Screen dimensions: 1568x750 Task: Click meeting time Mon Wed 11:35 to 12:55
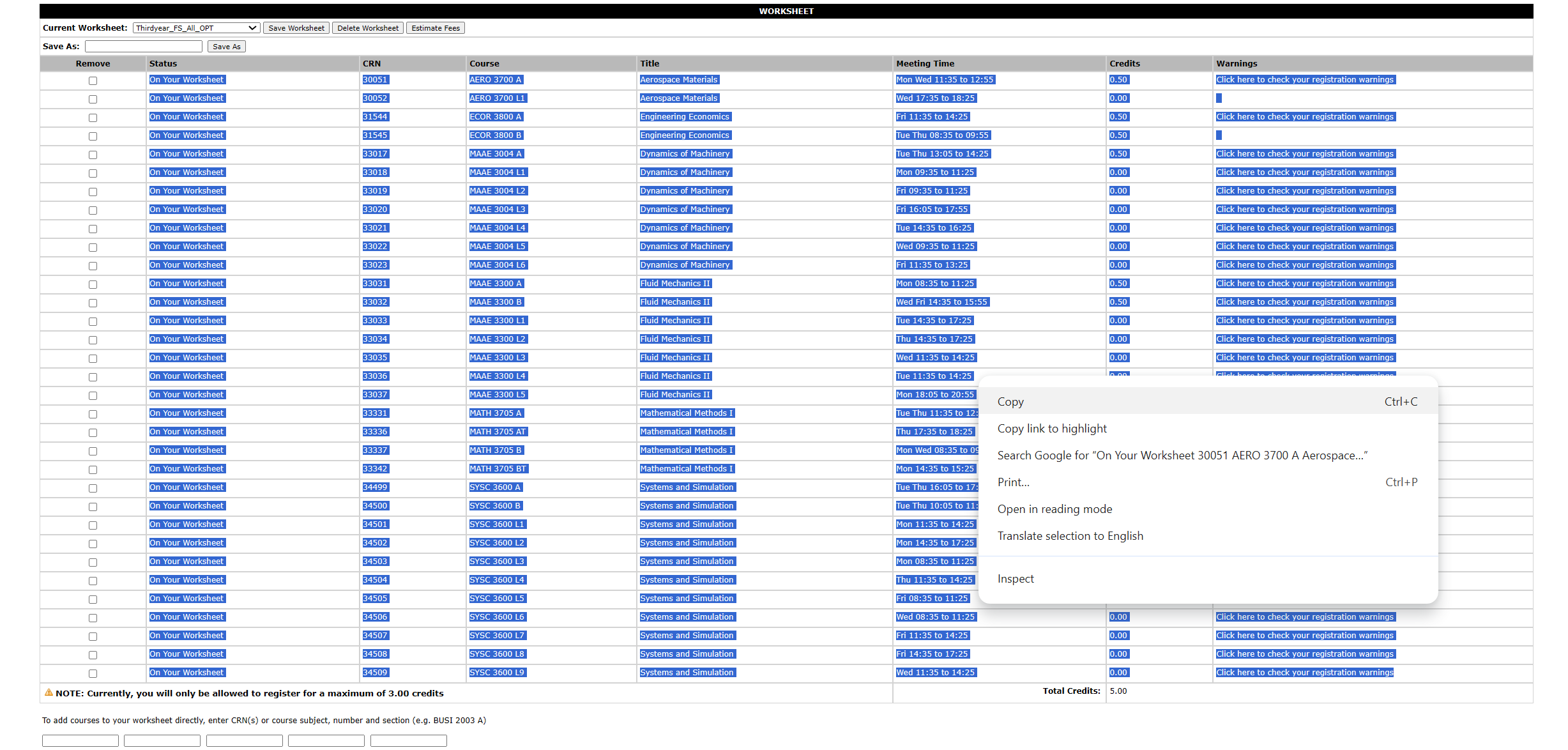coord(945,80)
